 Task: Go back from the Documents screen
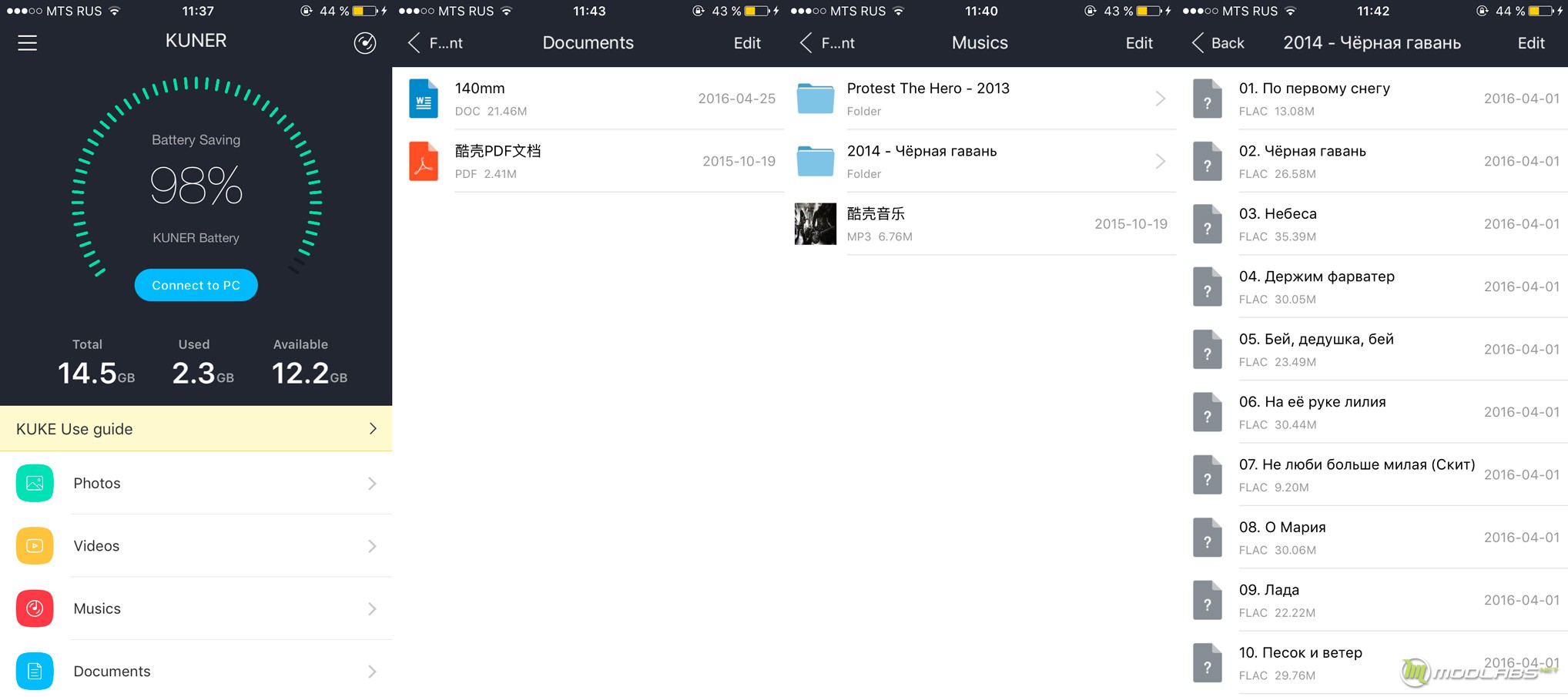tap(435, 43)
